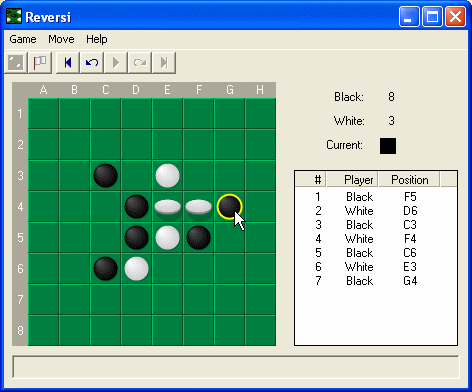This screenshot has width=472, height=392.
Task: Click empty board square D3
Action: coord(136,175)
